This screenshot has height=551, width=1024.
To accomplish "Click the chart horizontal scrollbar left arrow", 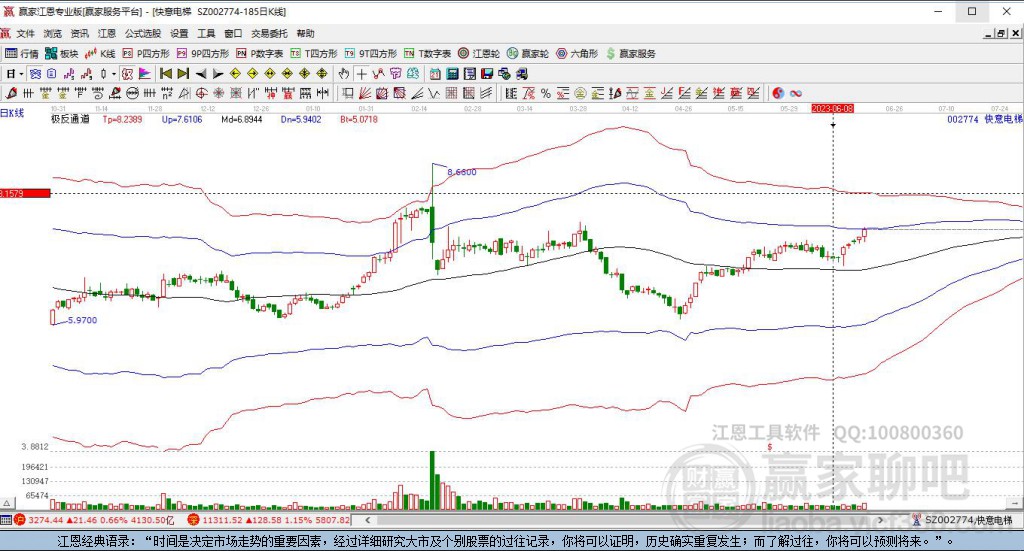I will 368,520.
